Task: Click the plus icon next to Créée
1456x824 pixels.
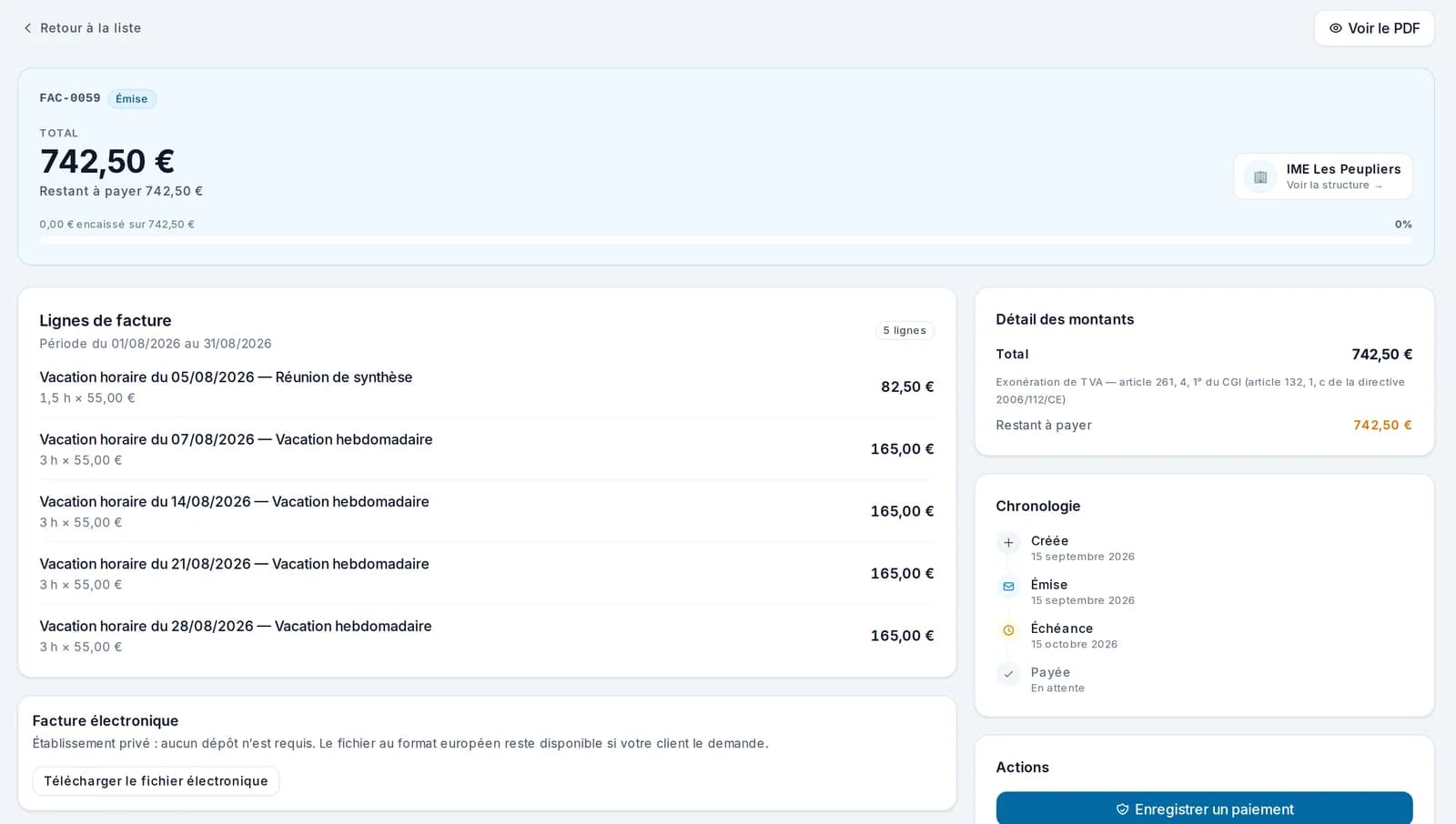Action: coord(1008,543)
